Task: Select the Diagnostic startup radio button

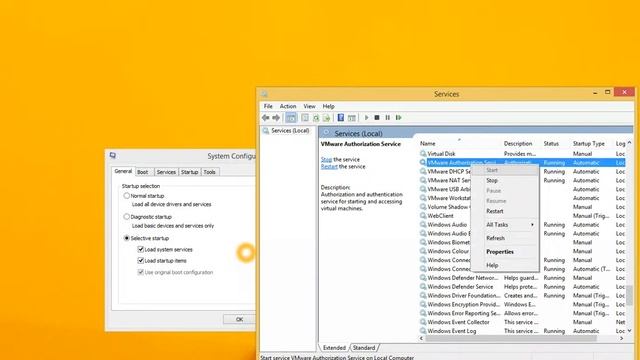Action: point(127,217)
